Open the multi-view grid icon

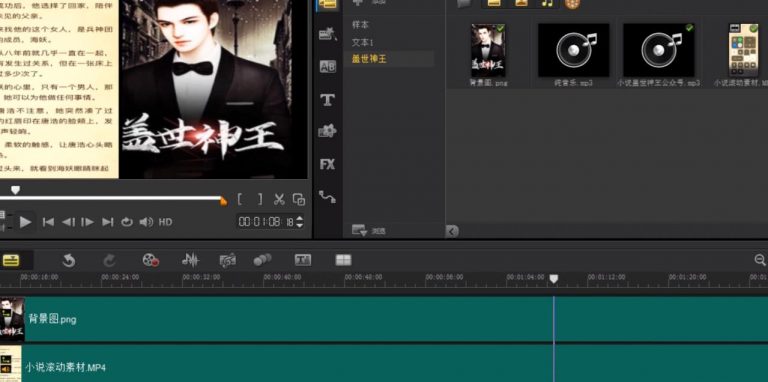click(343, 260)
